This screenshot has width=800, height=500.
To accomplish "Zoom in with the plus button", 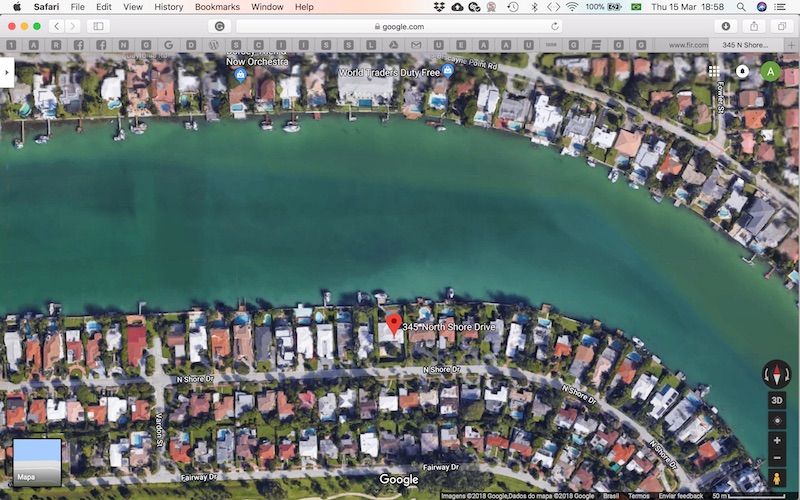I will (x=777, y=440).
